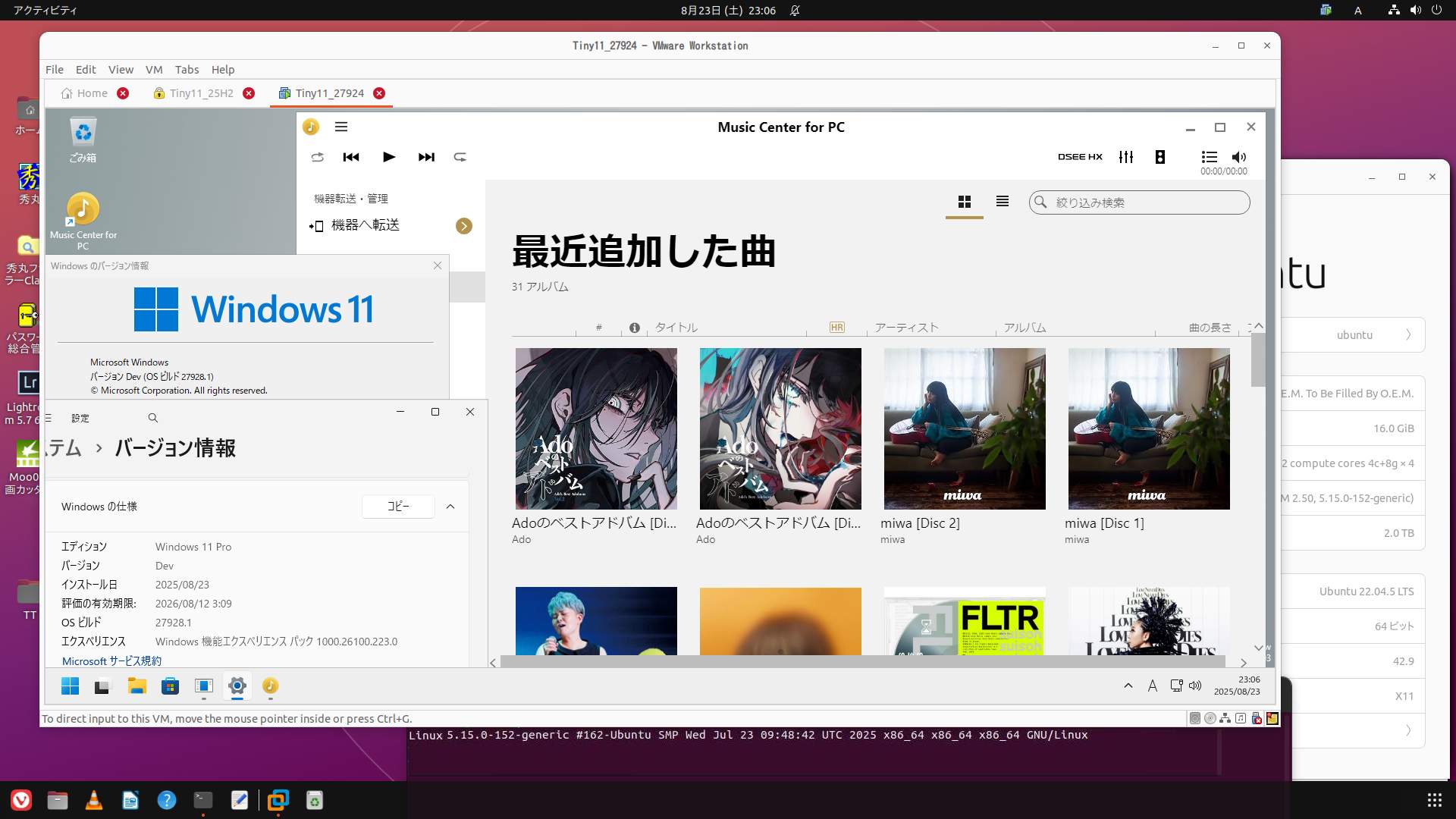Collapse the Windows の仕様 section

(450, 507)
